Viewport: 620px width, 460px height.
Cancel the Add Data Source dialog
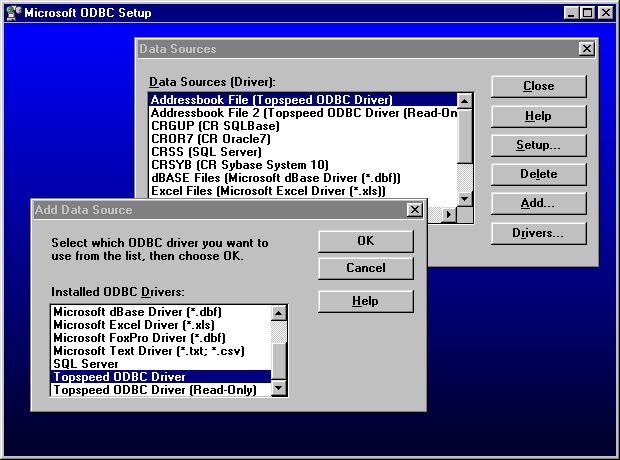[x=366, y=268]
